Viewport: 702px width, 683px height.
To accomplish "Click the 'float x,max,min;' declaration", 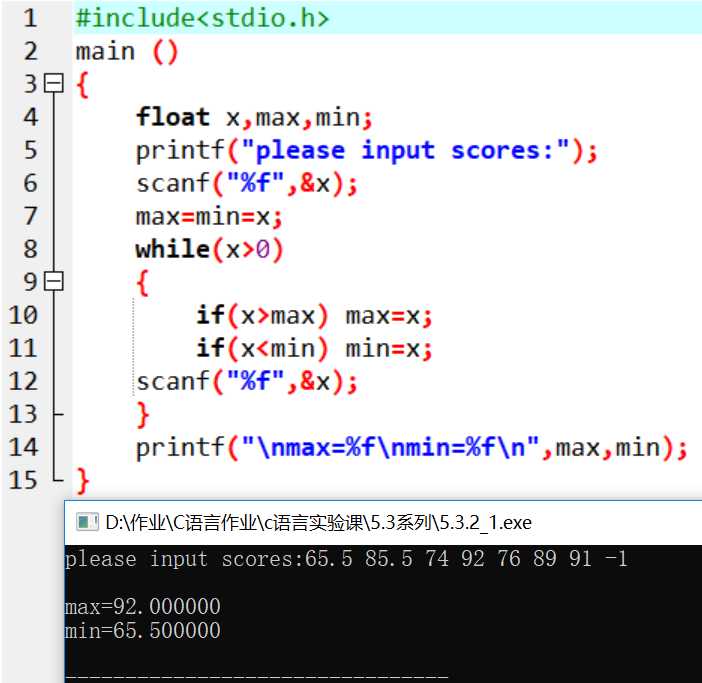I will [254, 117].
